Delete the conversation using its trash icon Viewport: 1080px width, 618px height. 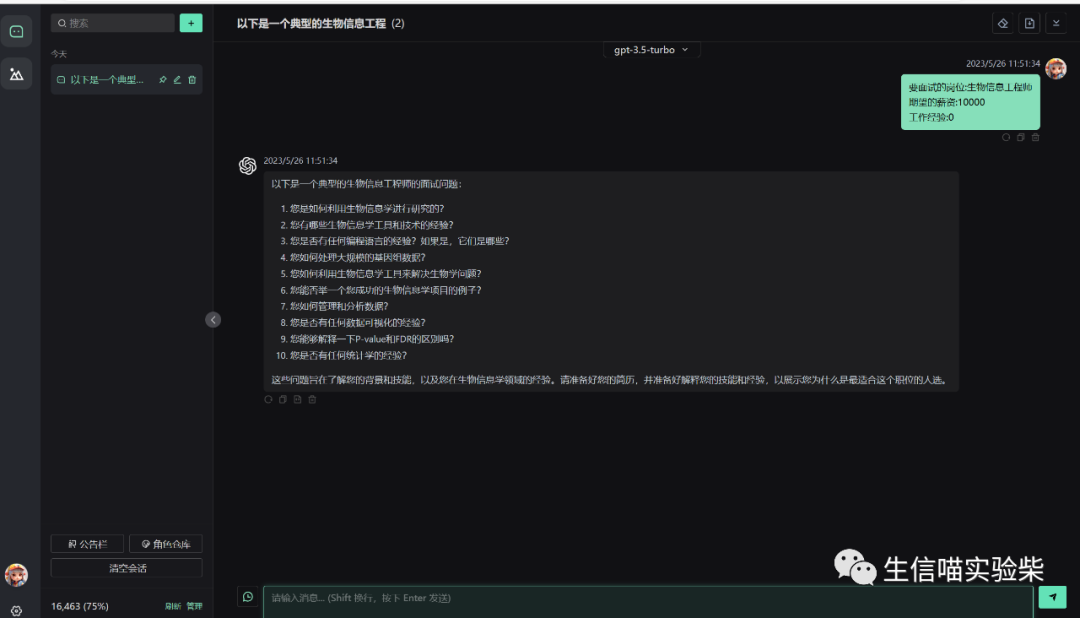coord(192,80)
